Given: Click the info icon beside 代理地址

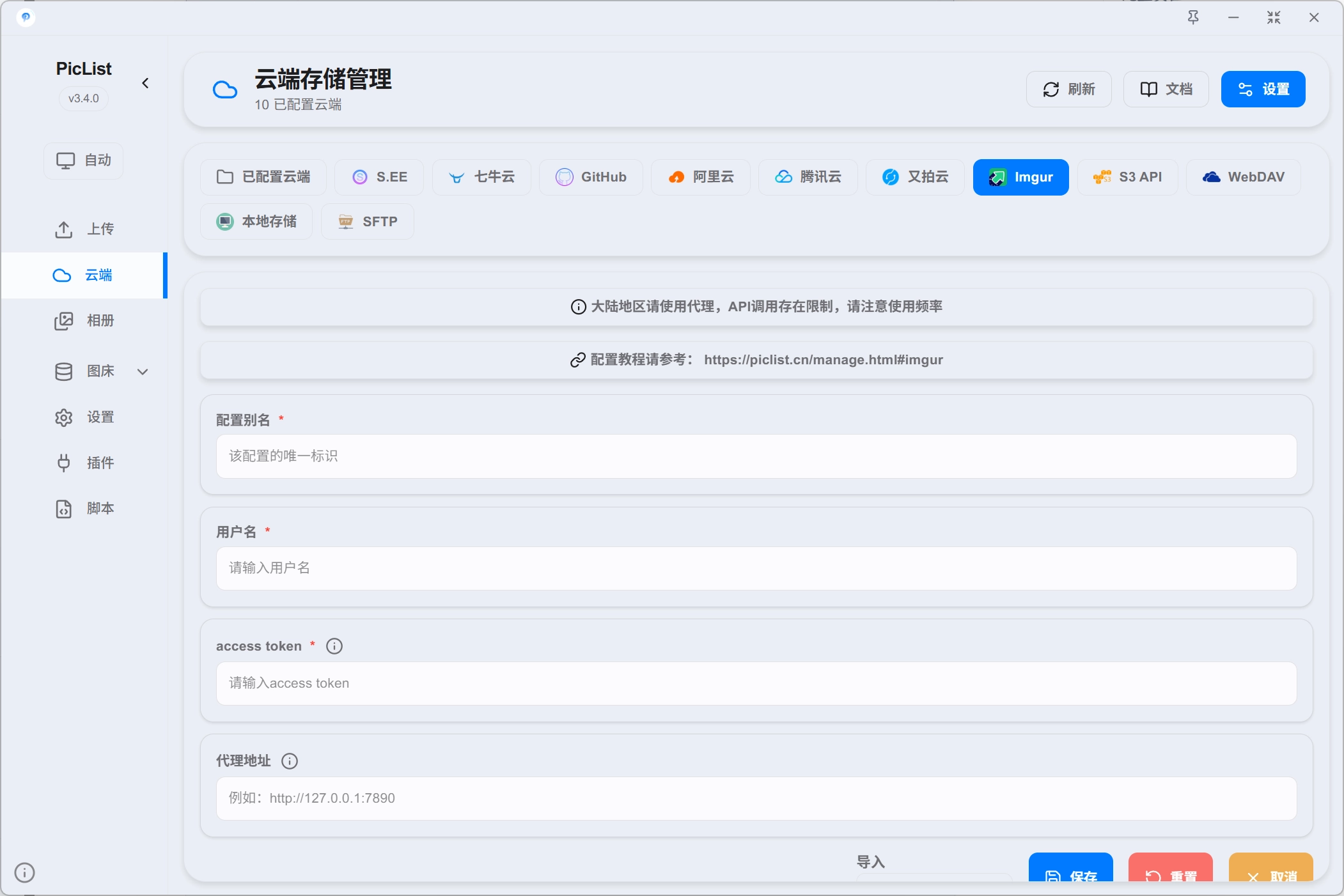Looking at the screenshot, I should 290,761.
